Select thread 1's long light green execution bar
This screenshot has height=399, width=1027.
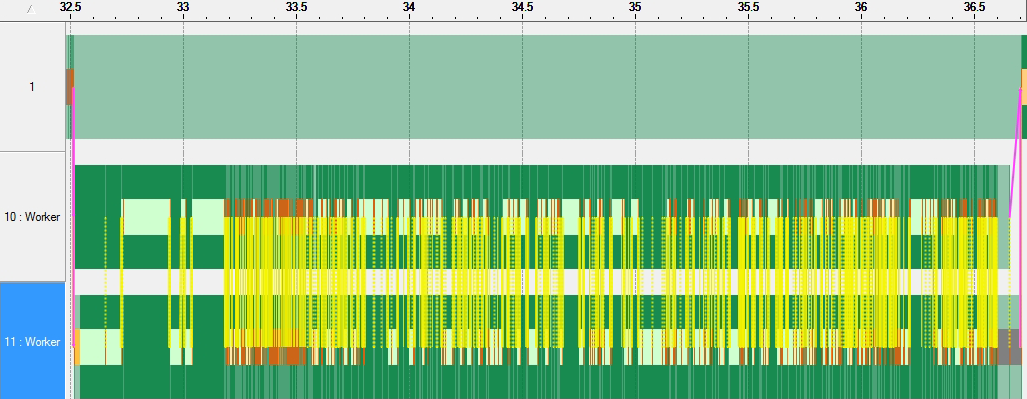coord(548,86)
